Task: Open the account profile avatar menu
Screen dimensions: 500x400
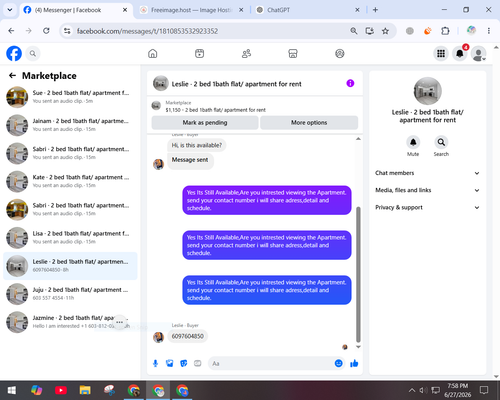Action: coord(478,53)
